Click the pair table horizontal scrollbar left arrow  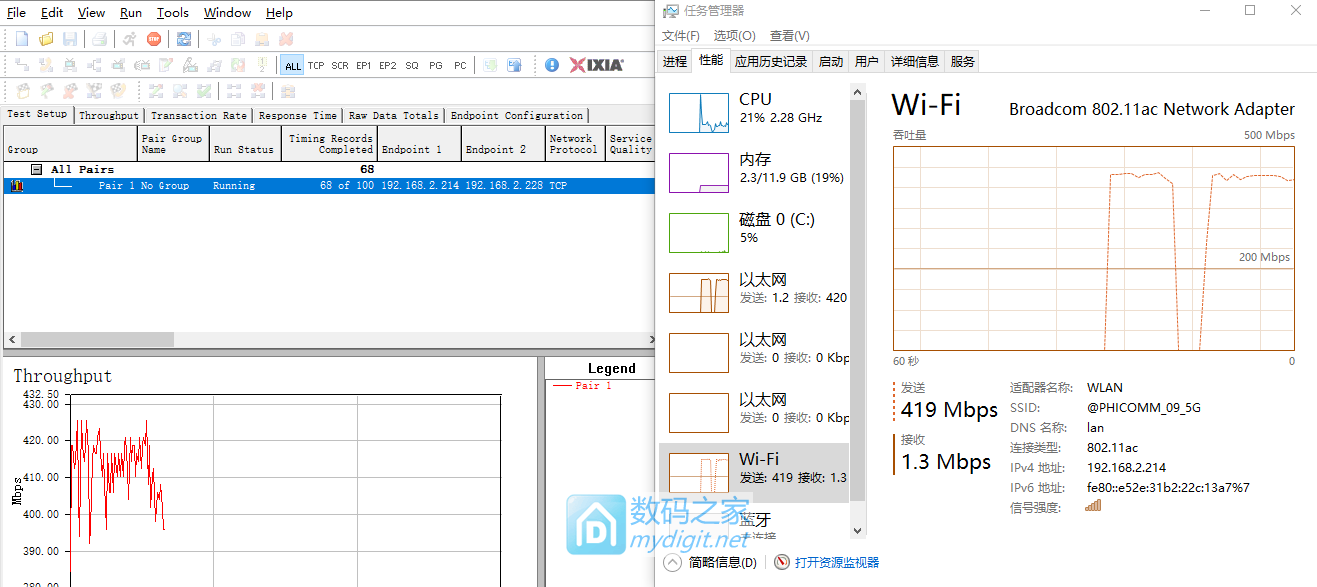[11, 340]
